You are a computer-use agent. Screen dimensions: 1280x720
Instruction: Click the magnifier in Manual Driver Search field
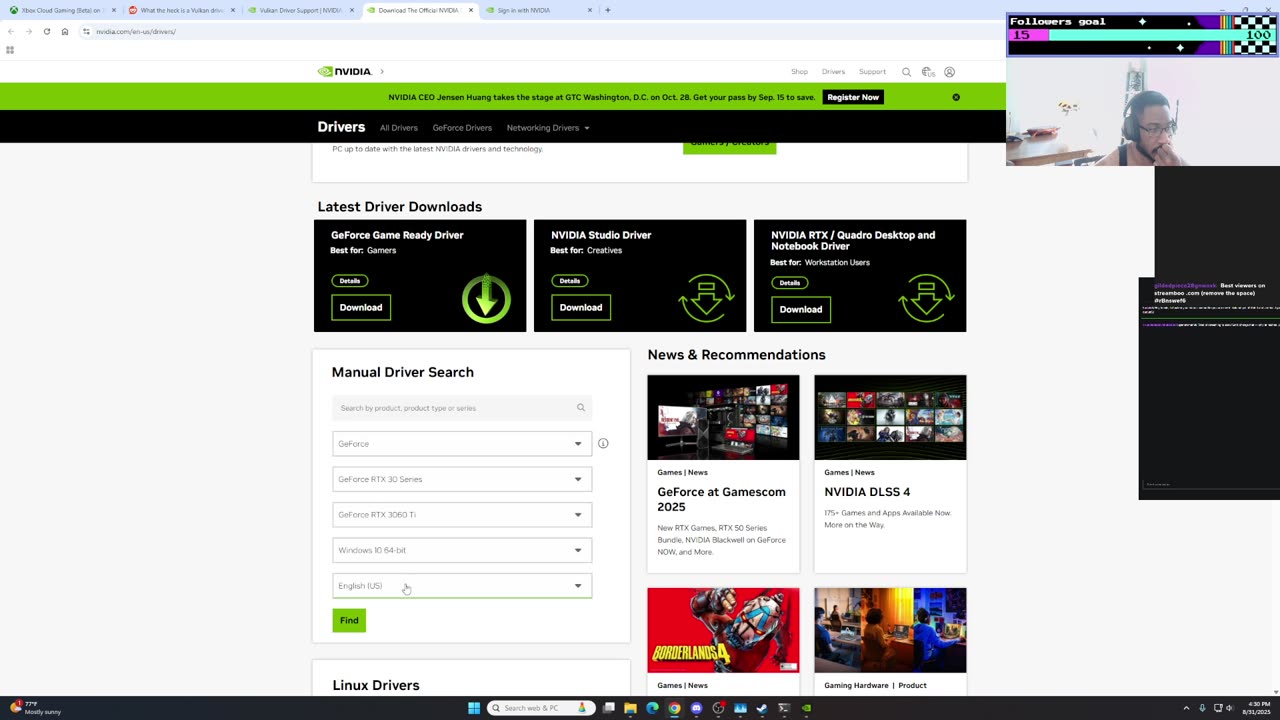580,408
